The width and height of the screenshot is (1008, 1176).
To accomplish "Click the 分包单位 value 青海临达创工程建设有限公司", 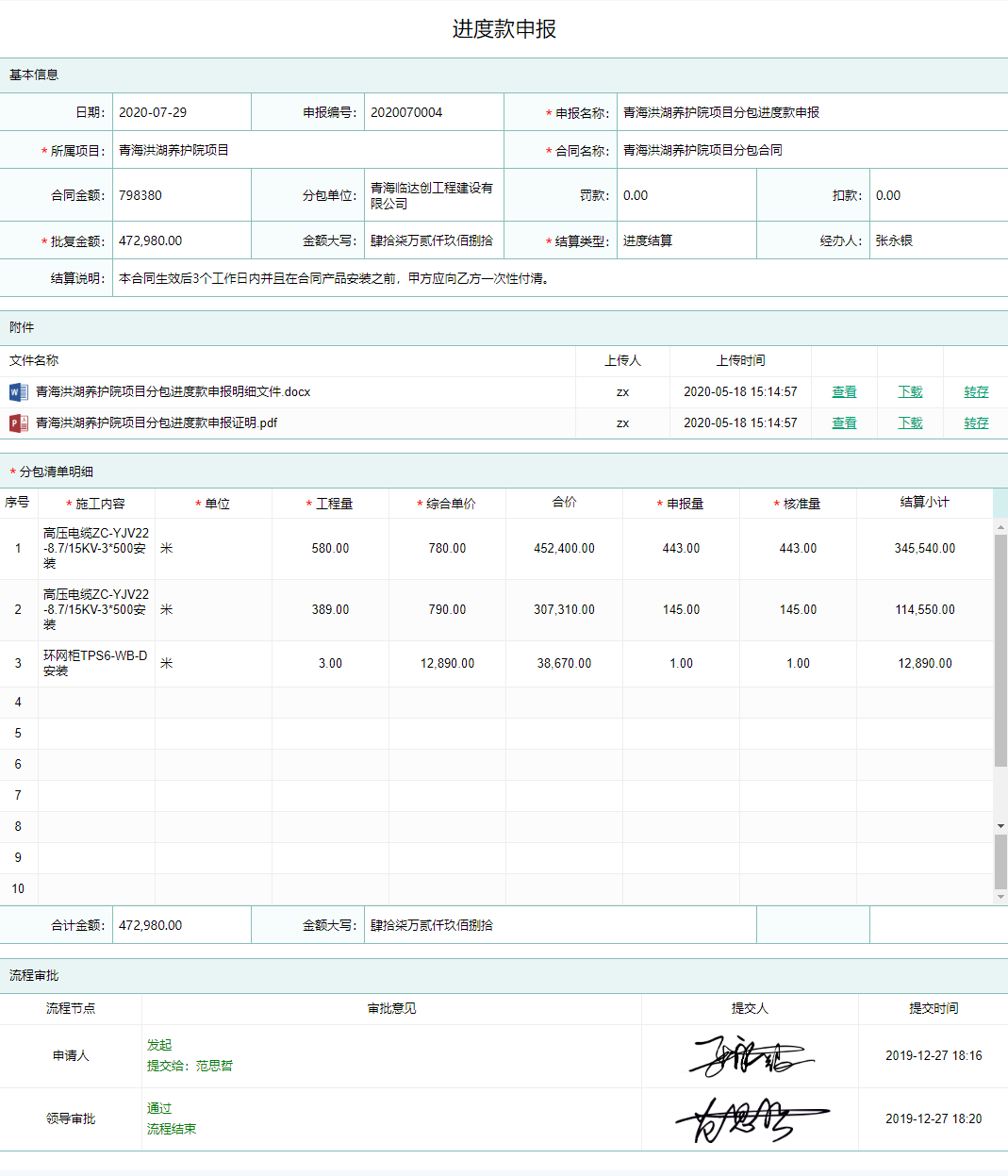I will (434, 195).
